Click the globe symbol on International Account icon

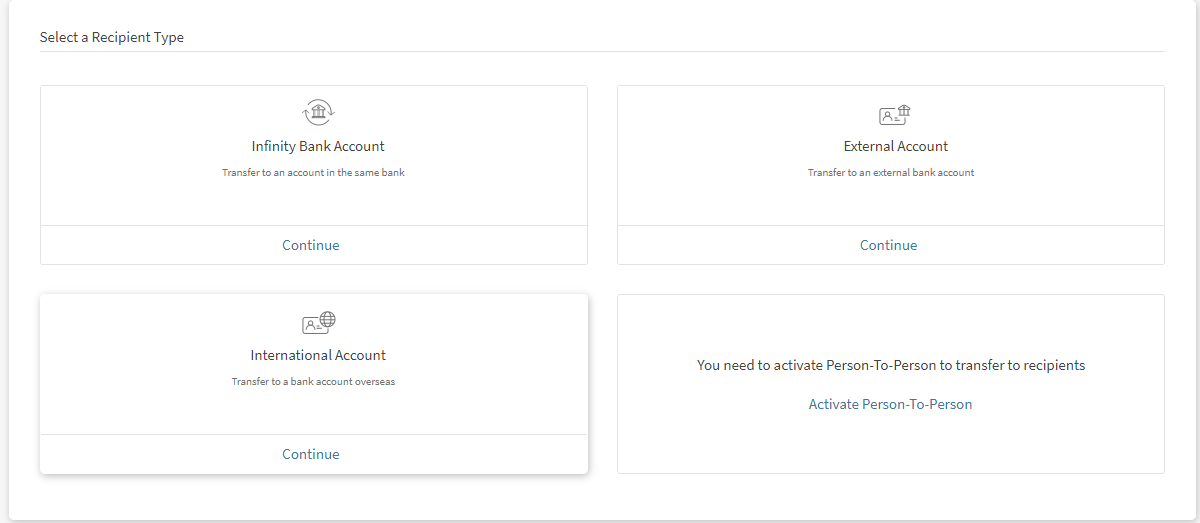(327, 319)
